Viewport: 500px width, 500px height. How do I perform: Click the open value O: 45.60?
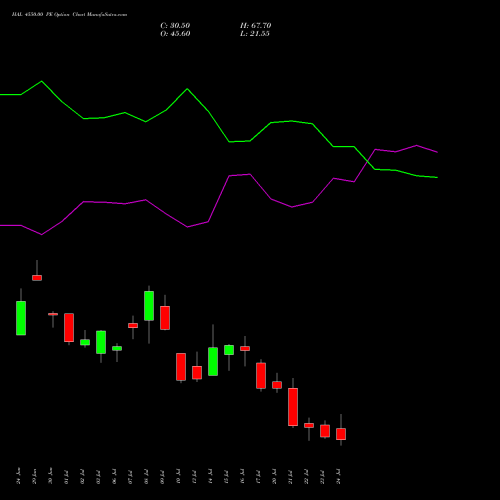(x=175, y=34)
